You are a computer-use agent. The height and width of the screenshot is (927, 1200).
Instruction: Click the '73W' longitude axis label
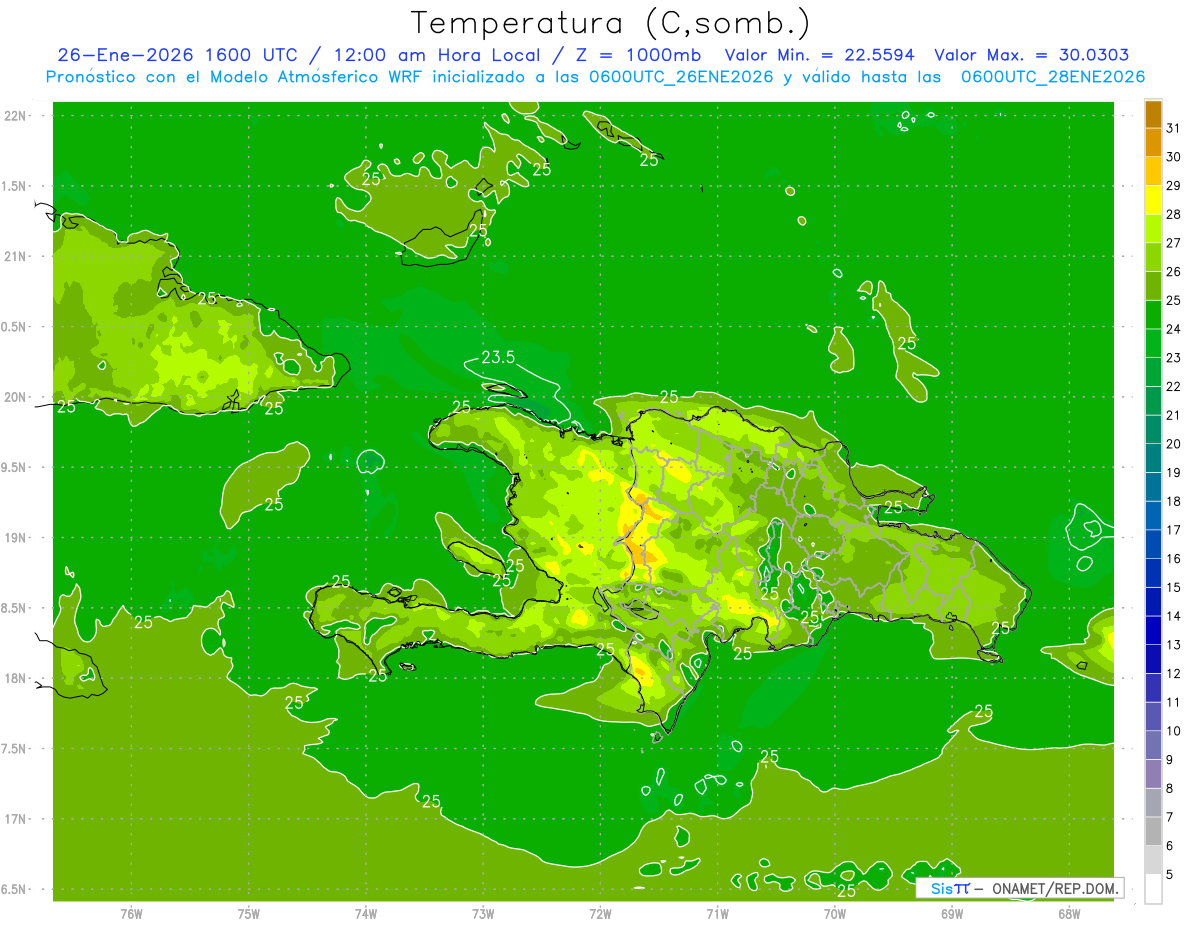pyautogui.click(x=483, y=914)
